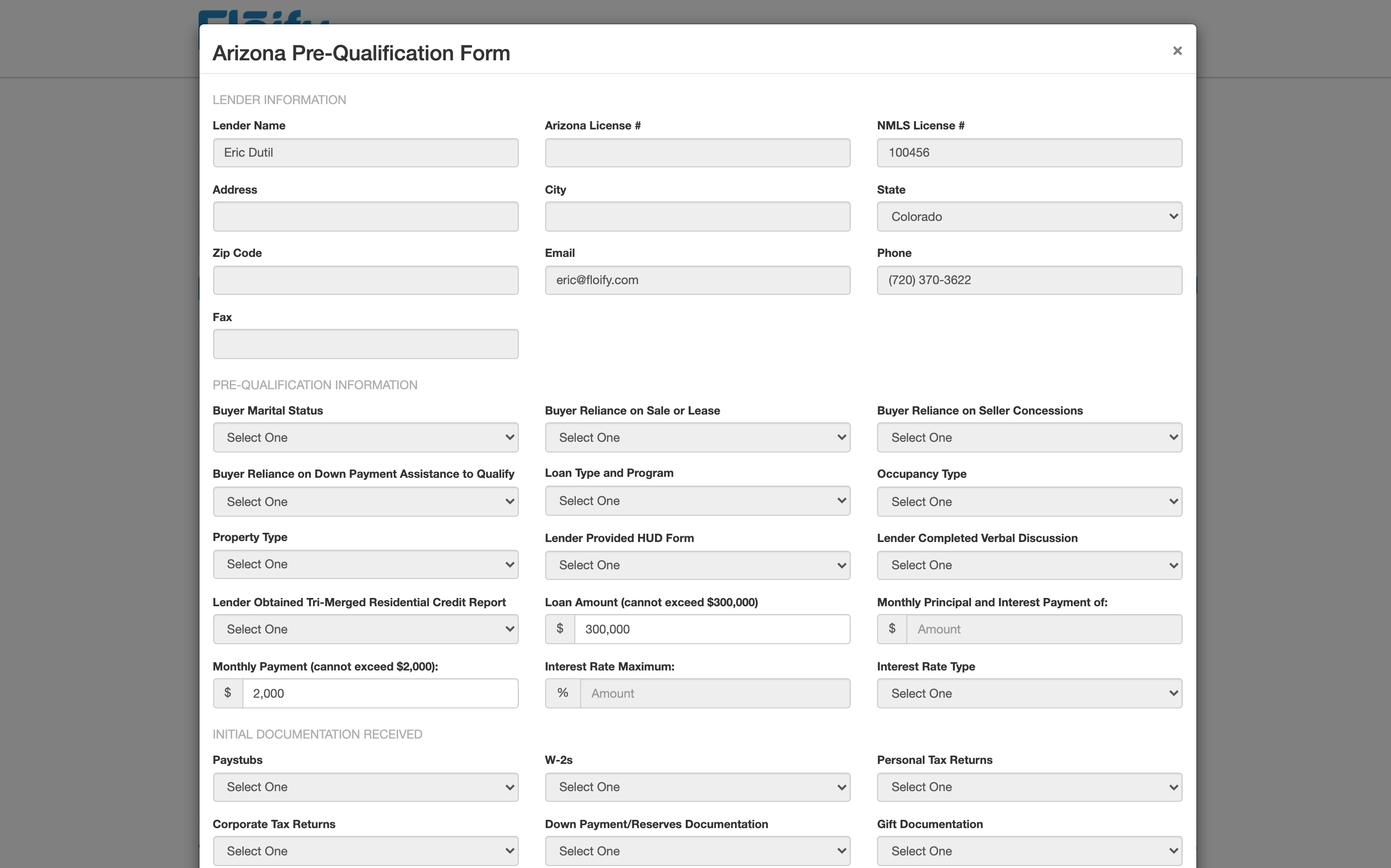Expand the Loan Type and Program selector
Viewport: 1391px width, 868px height.
pos(697,501)
